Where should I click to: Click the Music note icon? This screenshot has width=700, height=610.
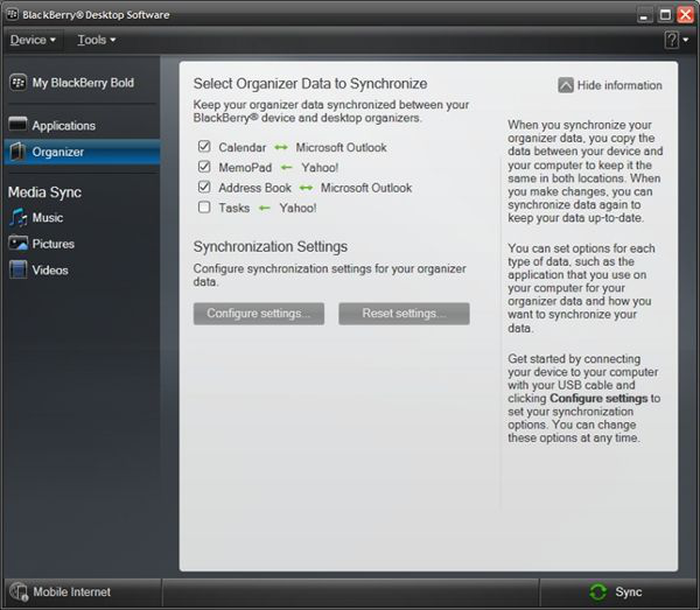[x=18, y=217]
